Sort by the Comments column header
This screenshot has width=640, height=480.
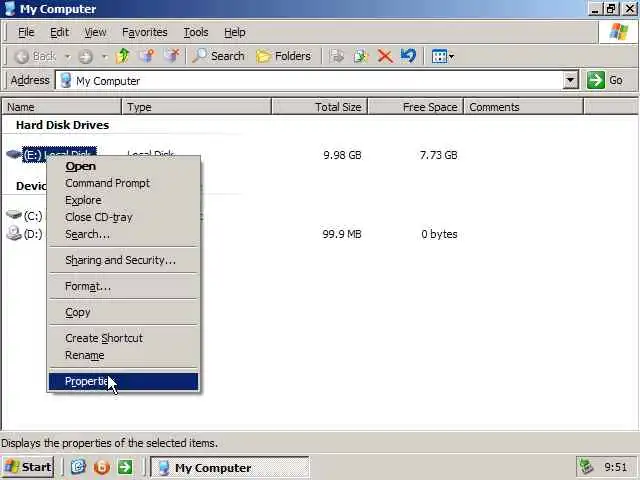coord(524,107)
